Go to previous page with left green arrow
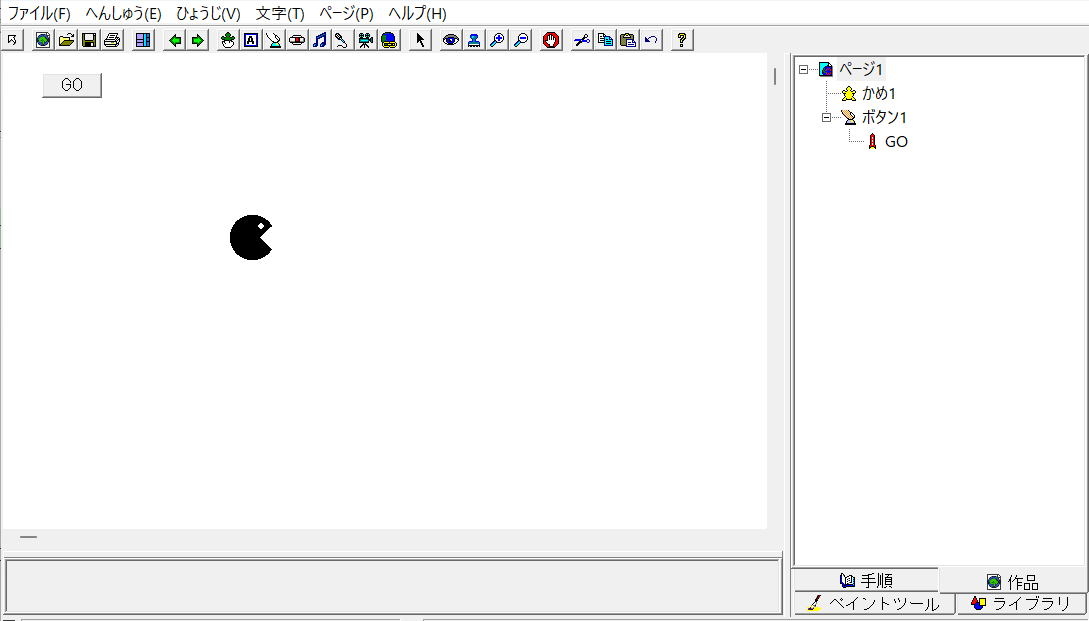Viewport: 1089px width, 621px height. point(175,40)
